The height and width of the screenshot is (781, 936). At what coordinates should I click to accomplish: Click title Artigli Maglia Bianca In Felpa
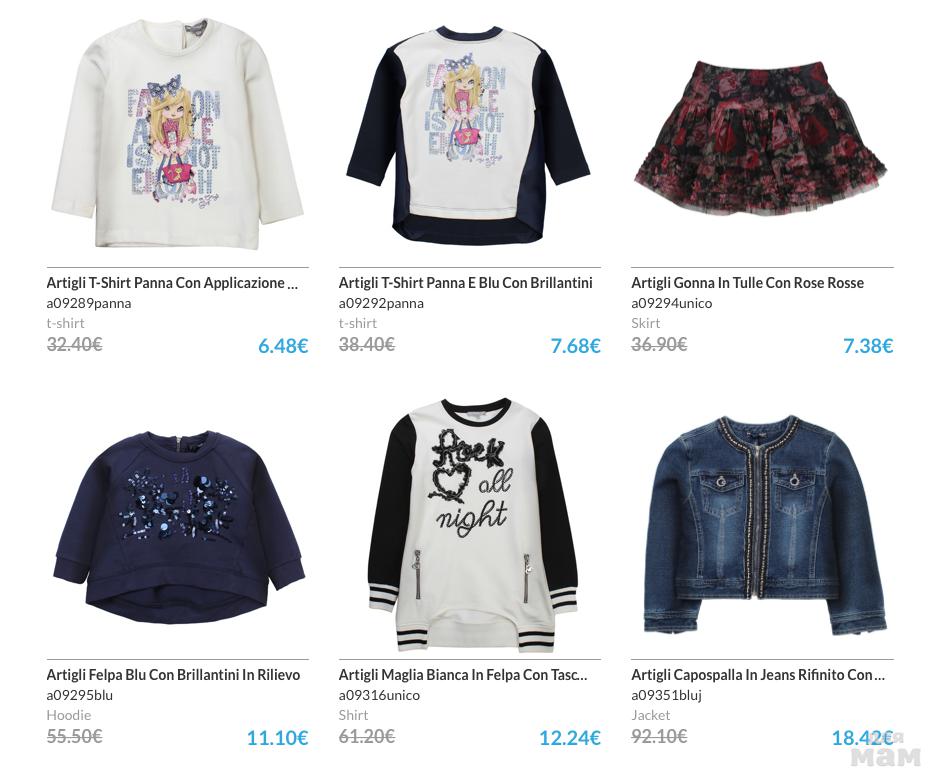463,675
